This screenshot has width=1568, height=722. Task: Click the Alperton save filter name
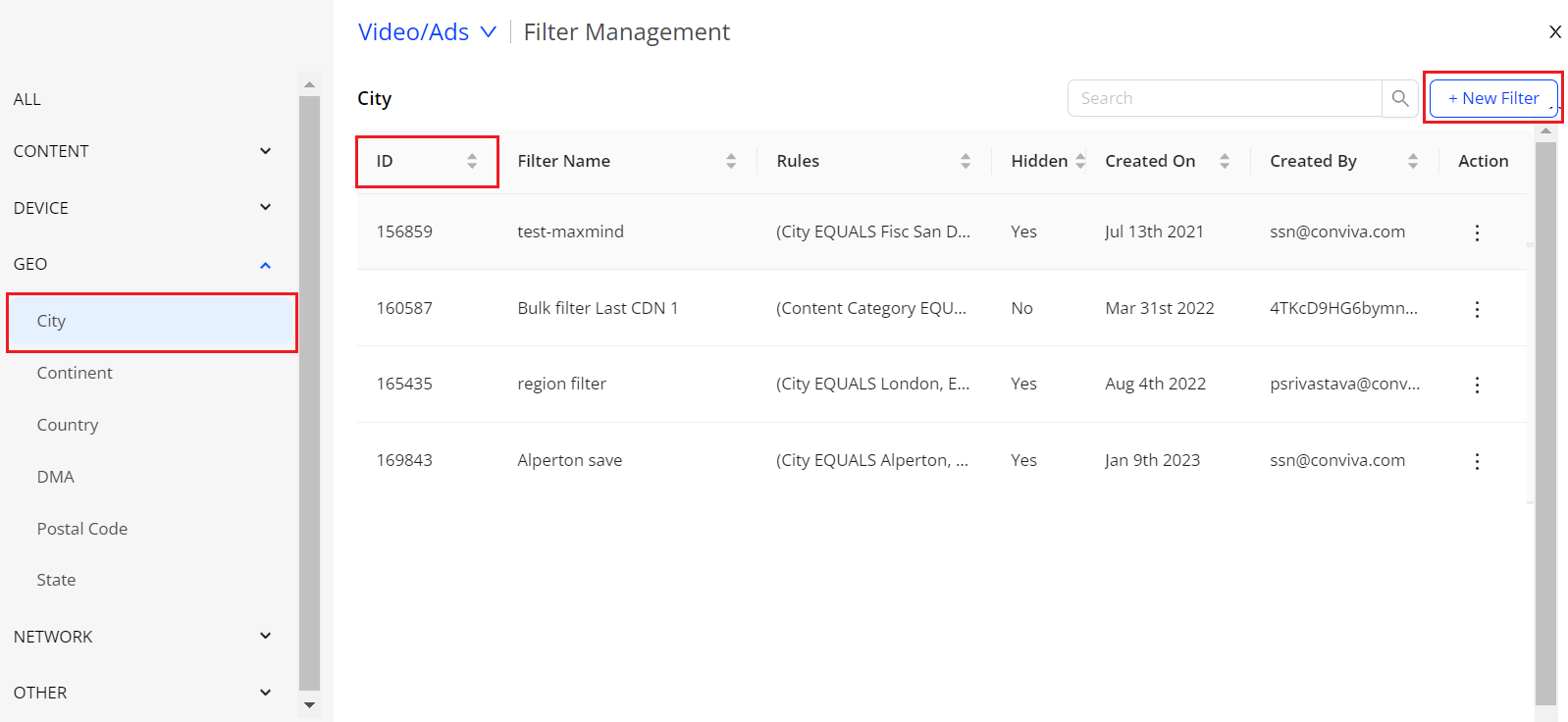569,460
